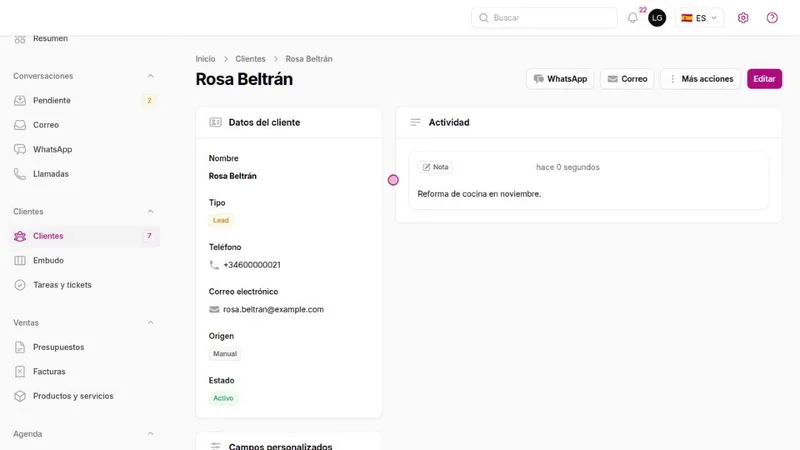Click the envelope icon beside the email address
The image size is (800, 450).
[x=214, y=310]
